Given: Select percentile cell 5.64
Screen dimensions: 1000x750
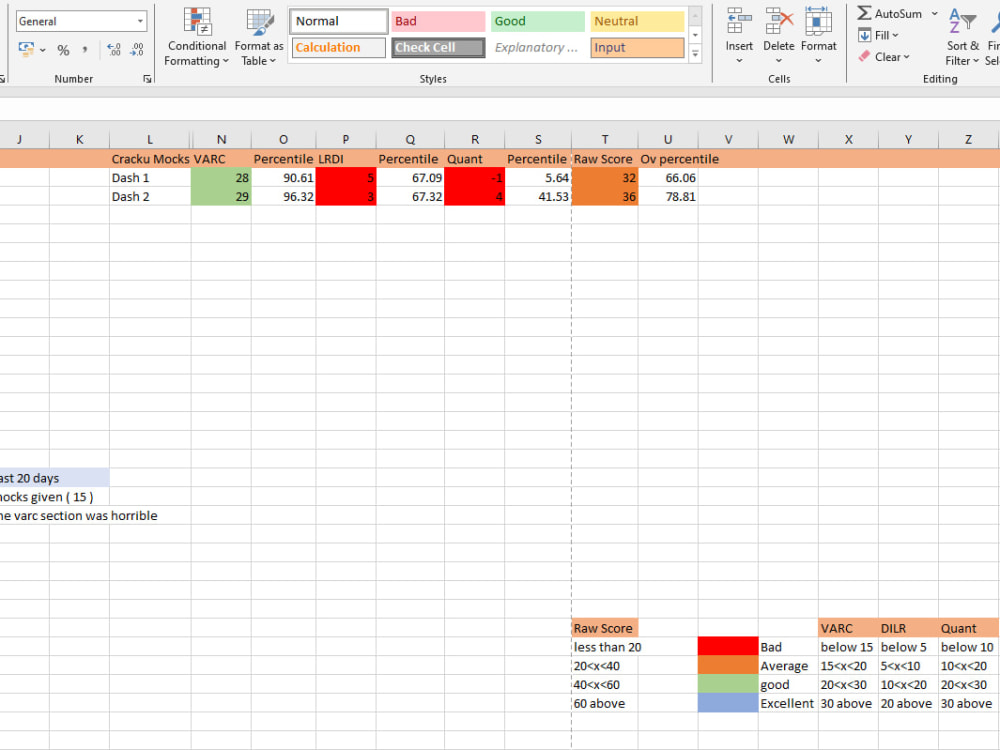Looking at the screenshot, I should tap(538, 178).
